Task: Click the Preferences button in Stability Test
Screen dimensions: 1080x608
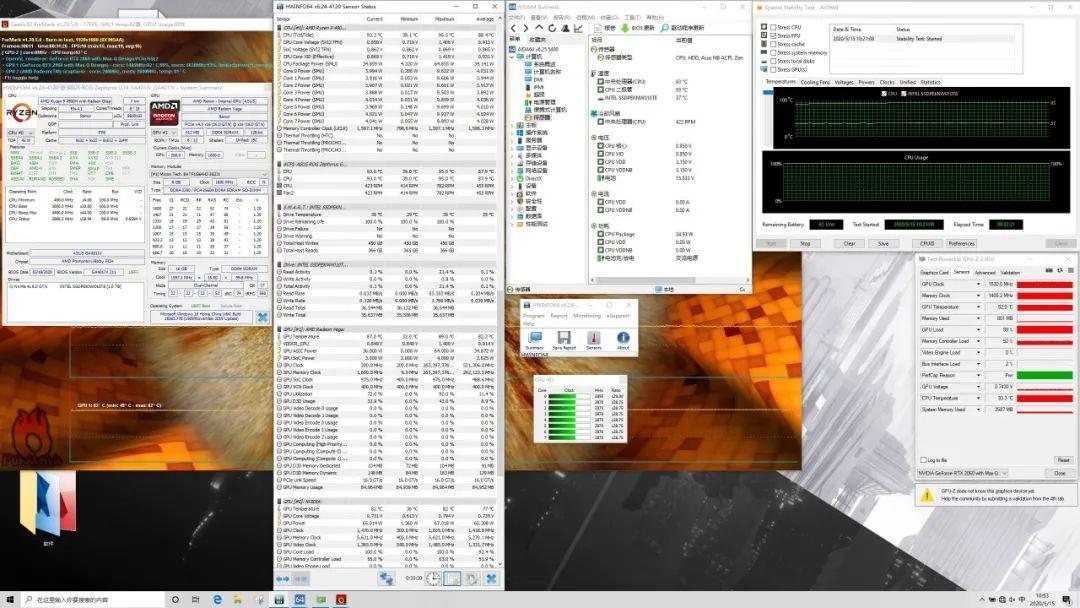Action: (961, 243)
